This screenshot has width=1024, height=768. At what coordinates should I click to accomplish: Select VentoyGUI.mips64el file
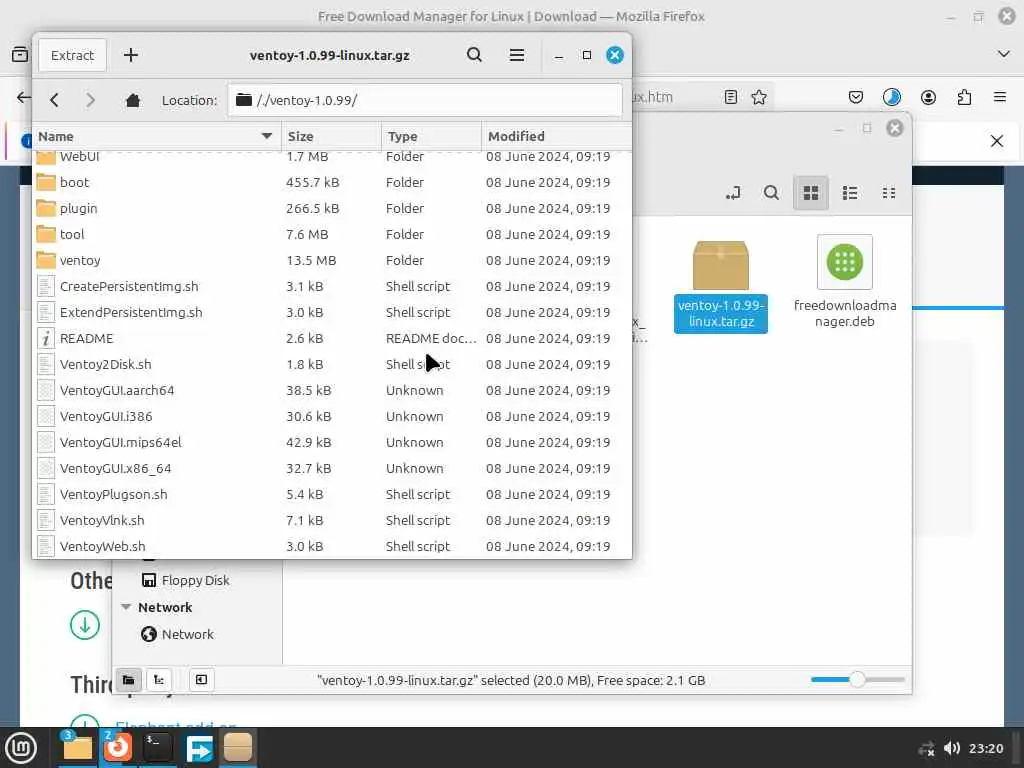[x=332, y=443]
